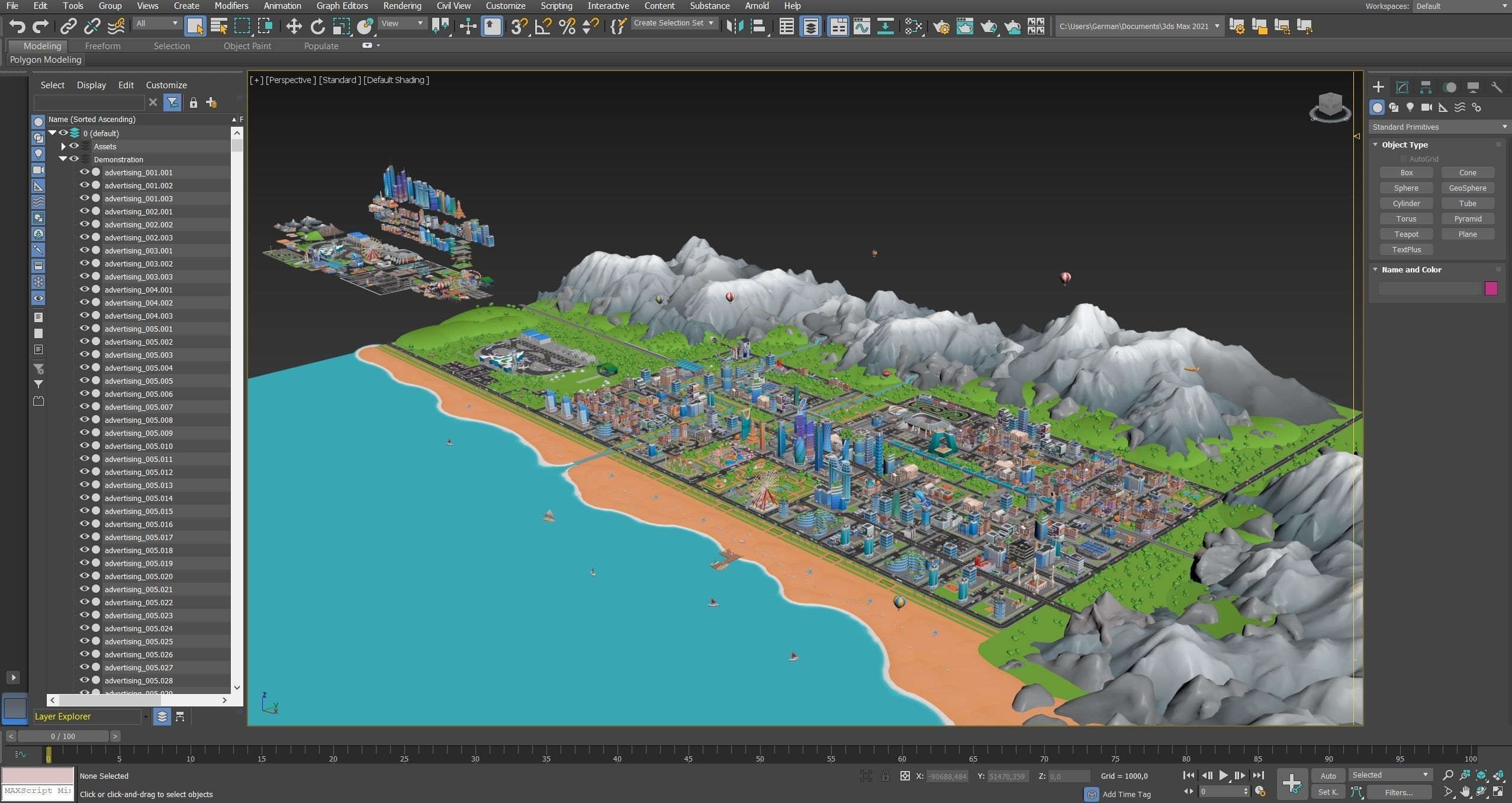Open the Display panel tab icon

click(1473, 87)
